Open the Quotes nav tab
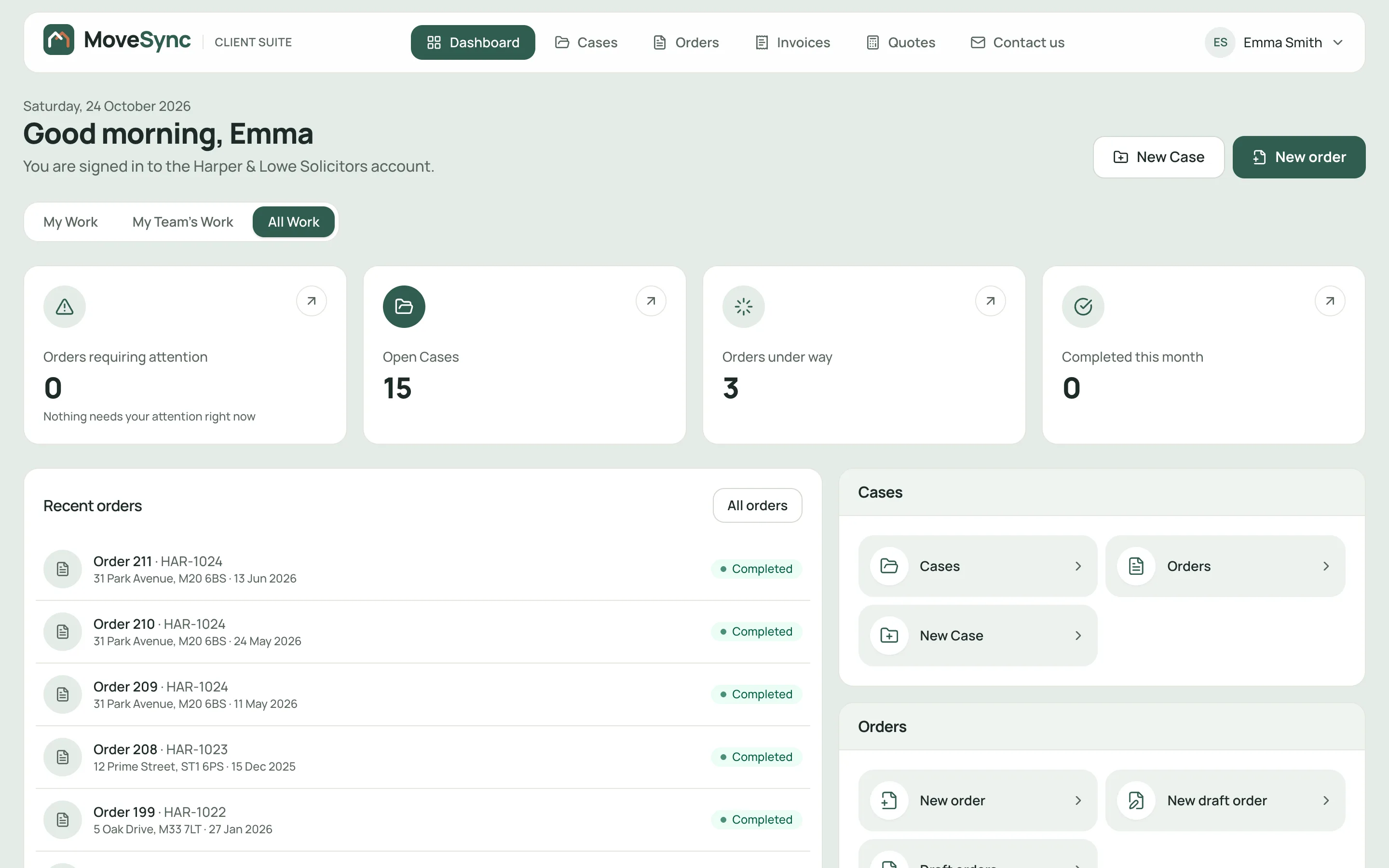 point(900,42)
